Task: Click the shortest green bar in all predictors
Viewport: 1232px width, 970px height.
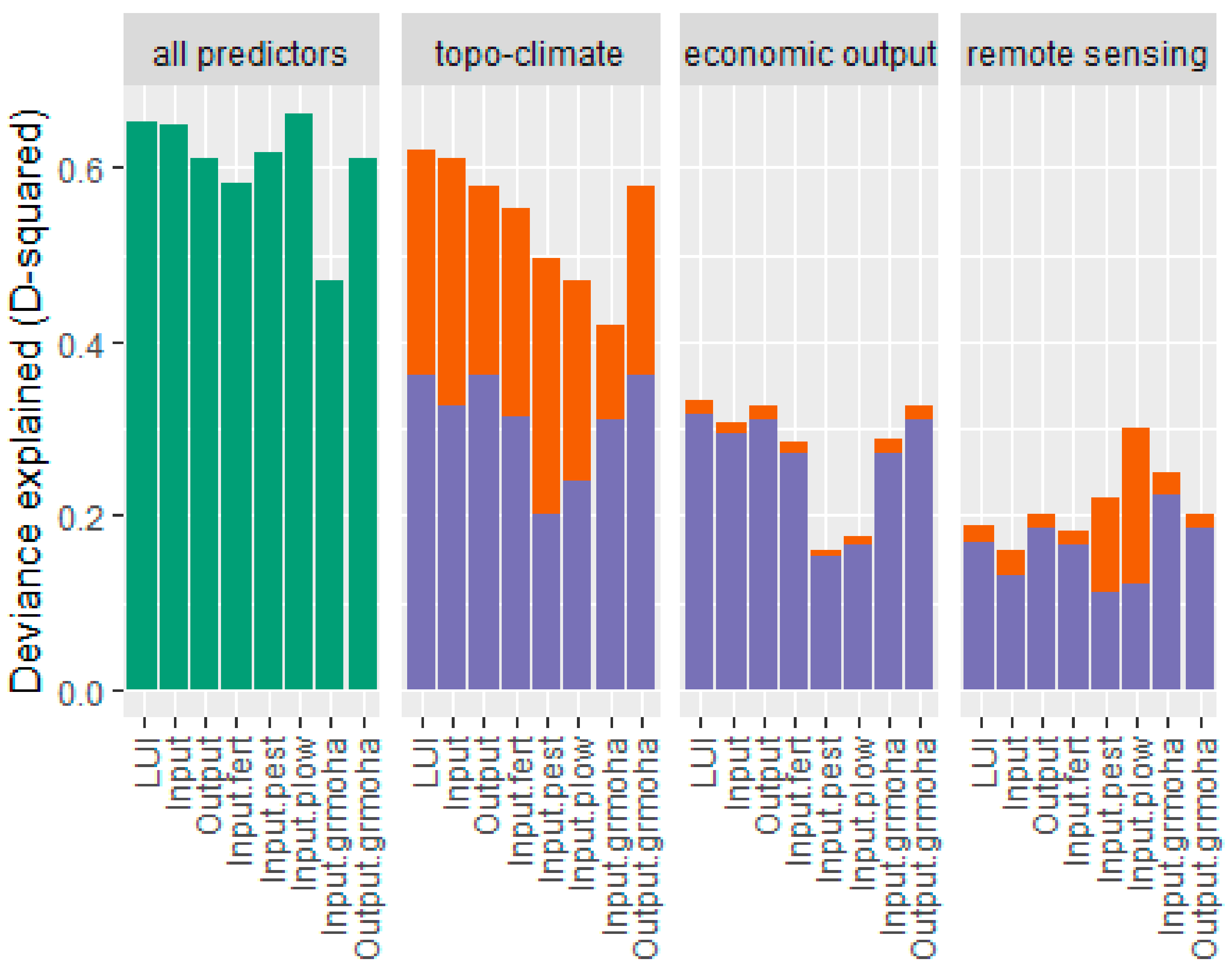Action: coord(329,483)
